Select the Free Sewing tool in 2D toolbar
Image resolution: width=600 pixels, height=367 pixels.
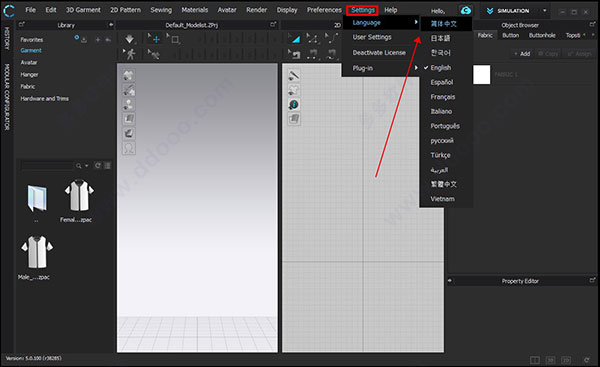point(331,54)
